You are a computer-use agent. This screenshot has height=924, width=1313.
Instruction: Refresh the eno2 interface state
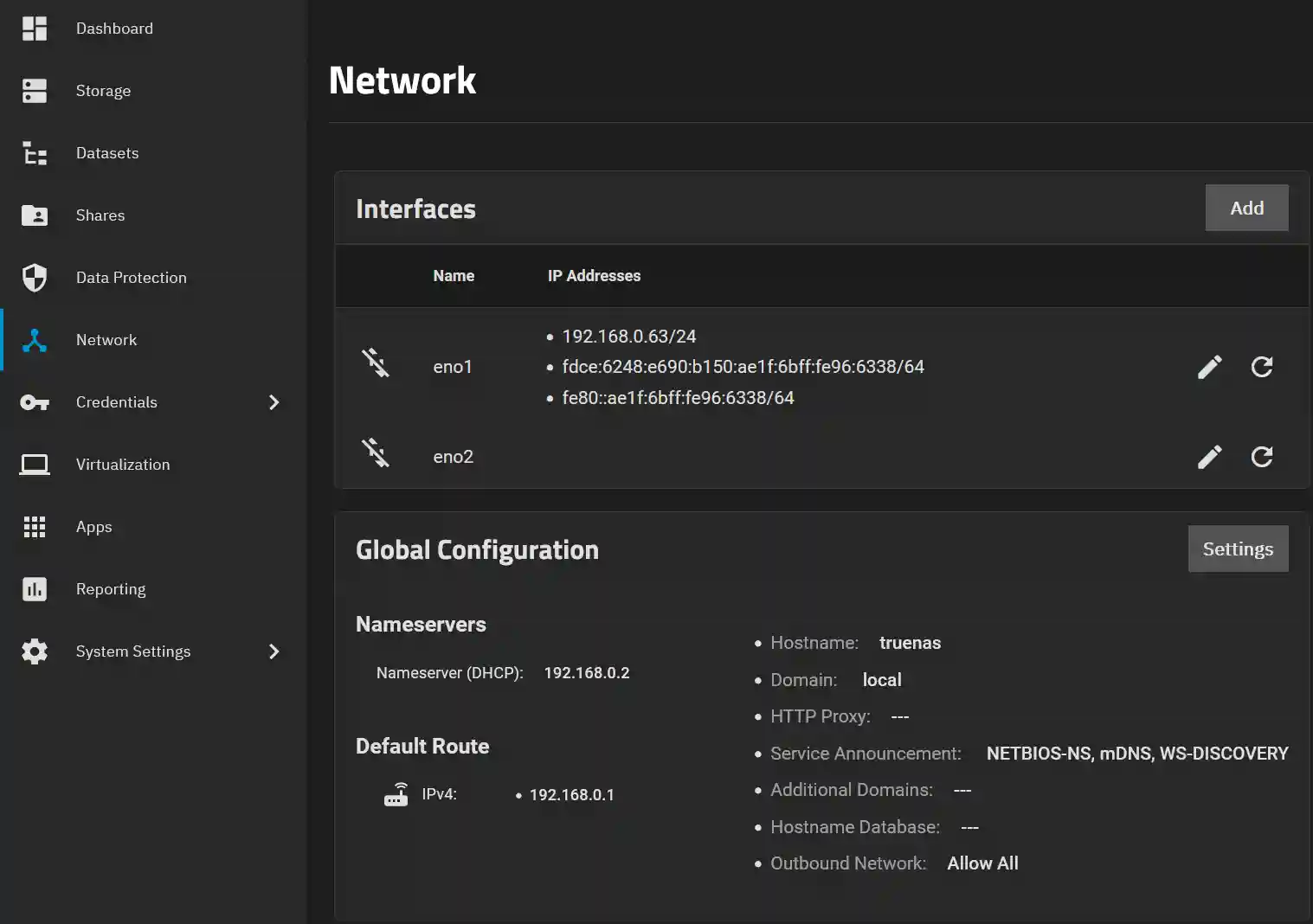coord(1261,456)
